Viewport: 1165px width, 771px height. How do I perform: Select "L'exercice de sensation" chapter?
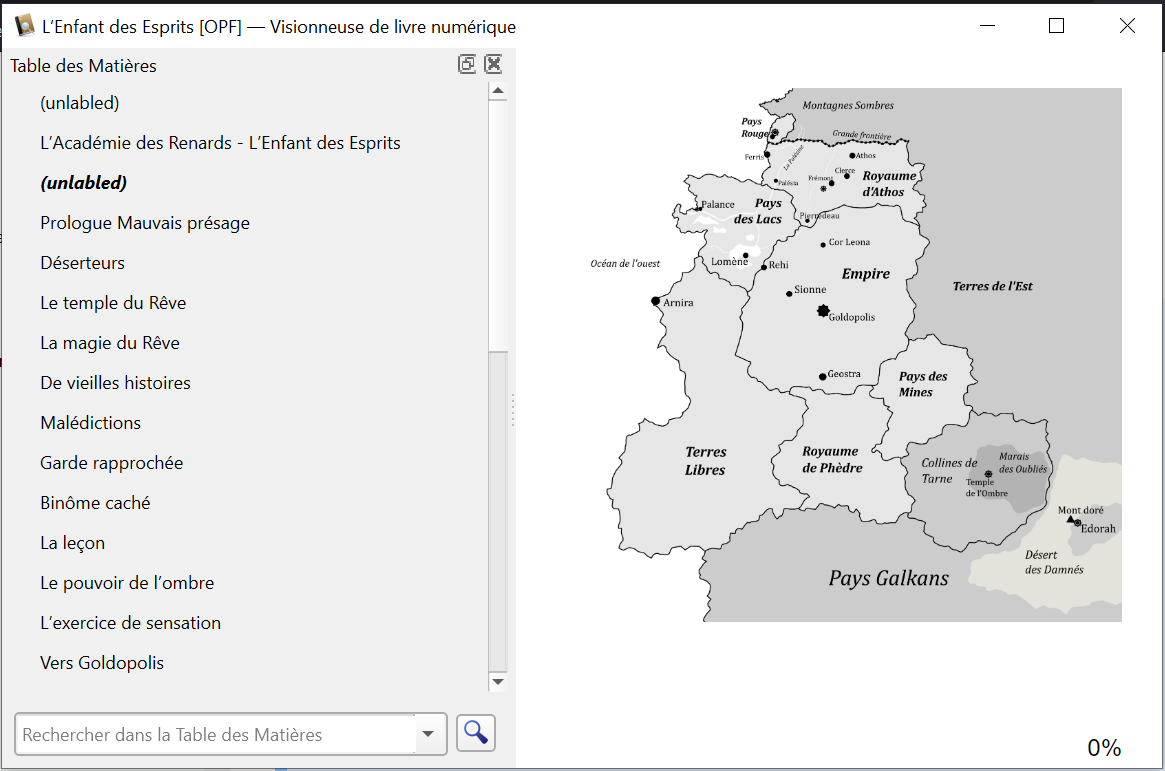130,622
